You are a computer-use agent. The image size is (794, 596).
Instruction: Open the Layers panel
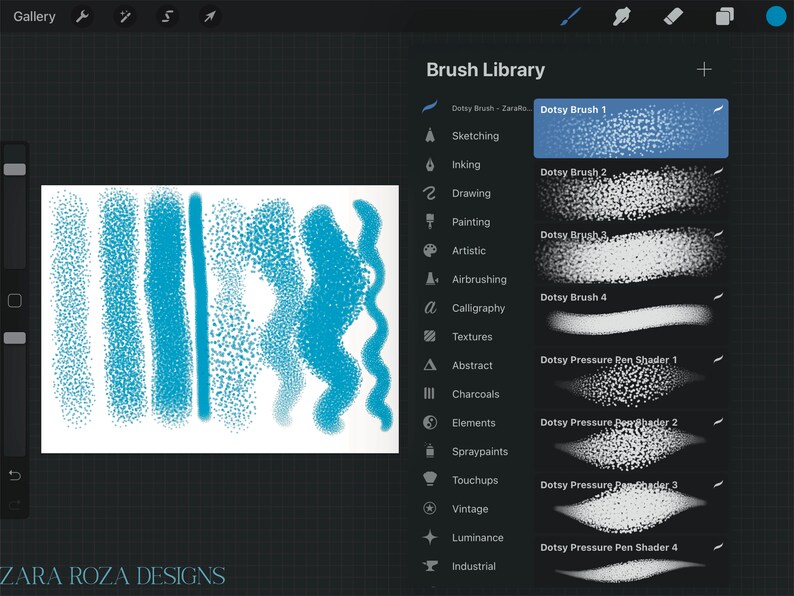tap(725, 17)
